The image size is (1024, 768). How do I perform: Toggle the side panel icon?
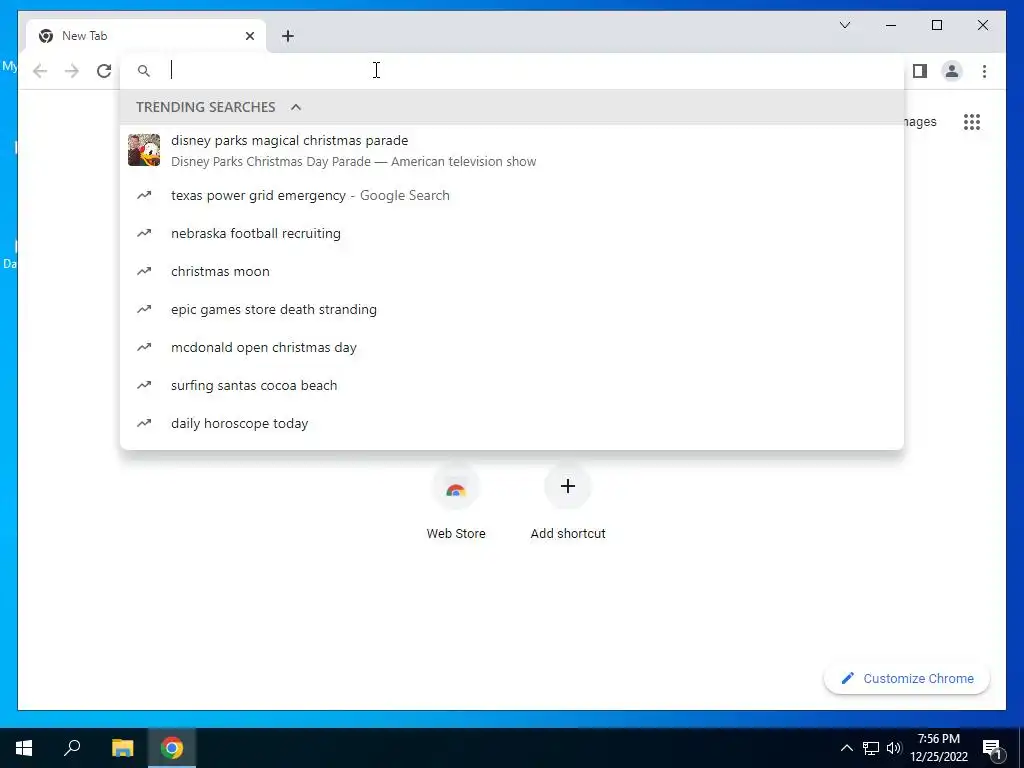[x=920, y=71]
